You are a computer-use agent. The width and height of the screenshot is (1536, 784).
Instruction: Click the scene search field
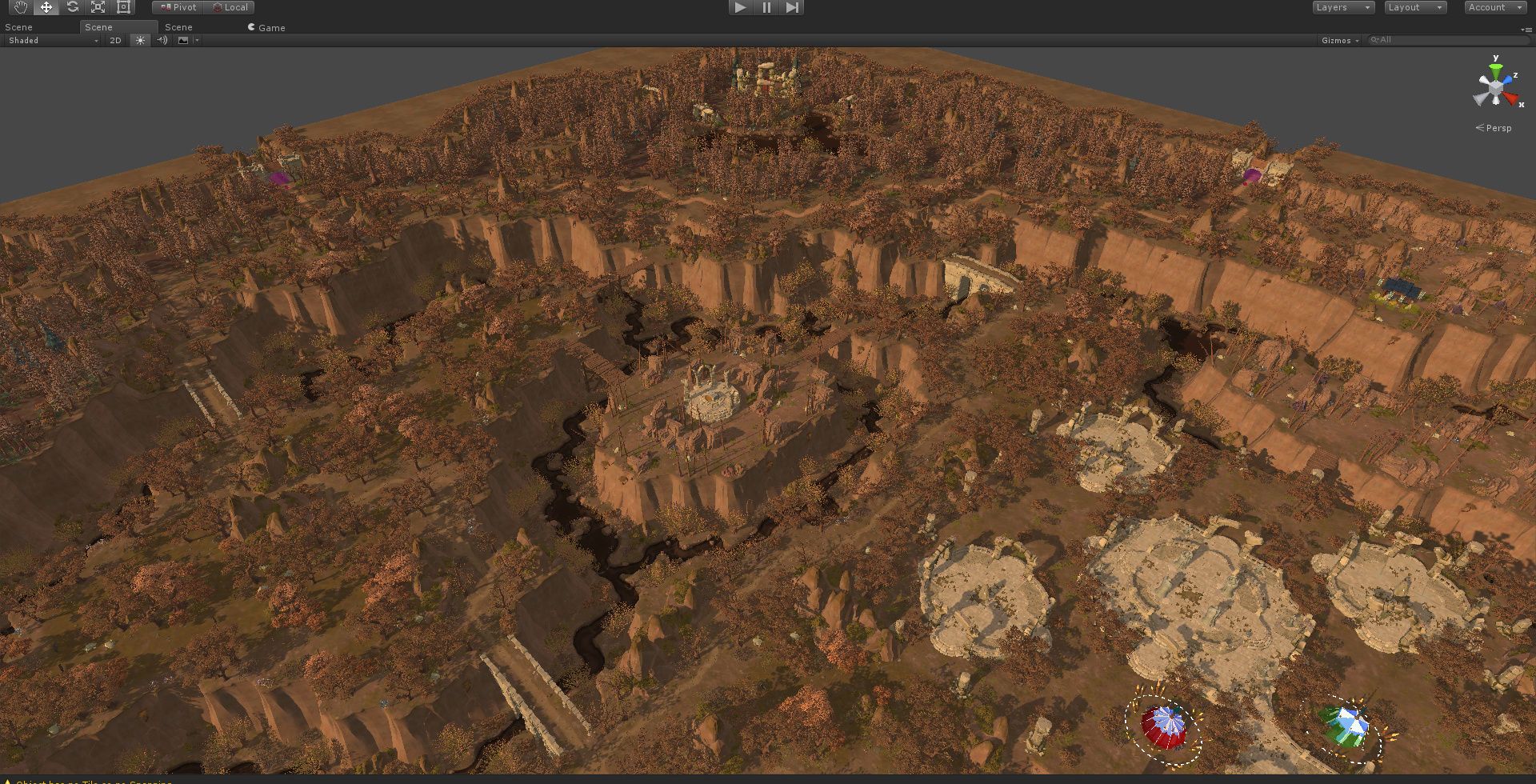[1448, 40]
